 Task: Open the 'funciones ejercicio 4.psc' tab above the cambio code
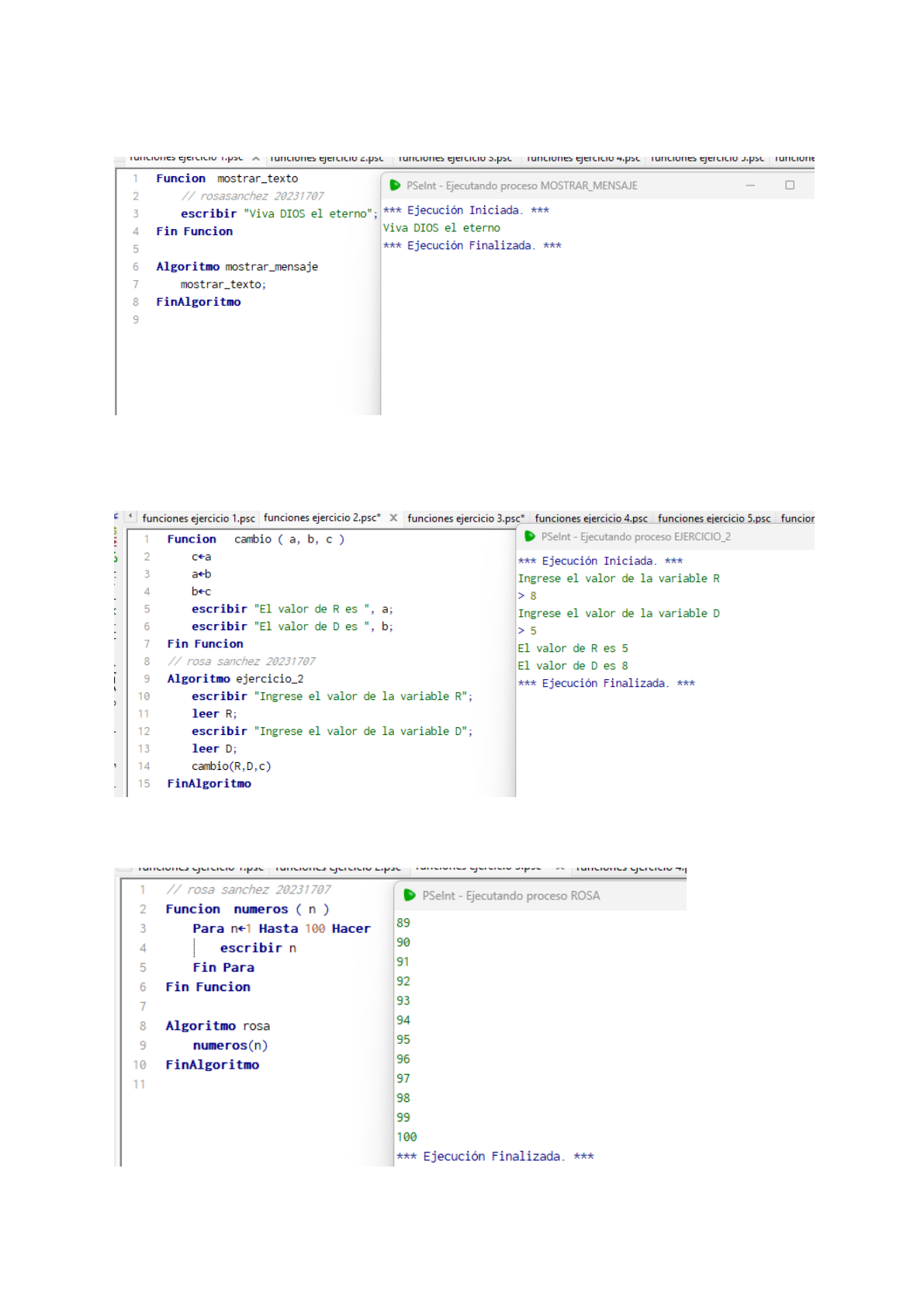[590, 518]
